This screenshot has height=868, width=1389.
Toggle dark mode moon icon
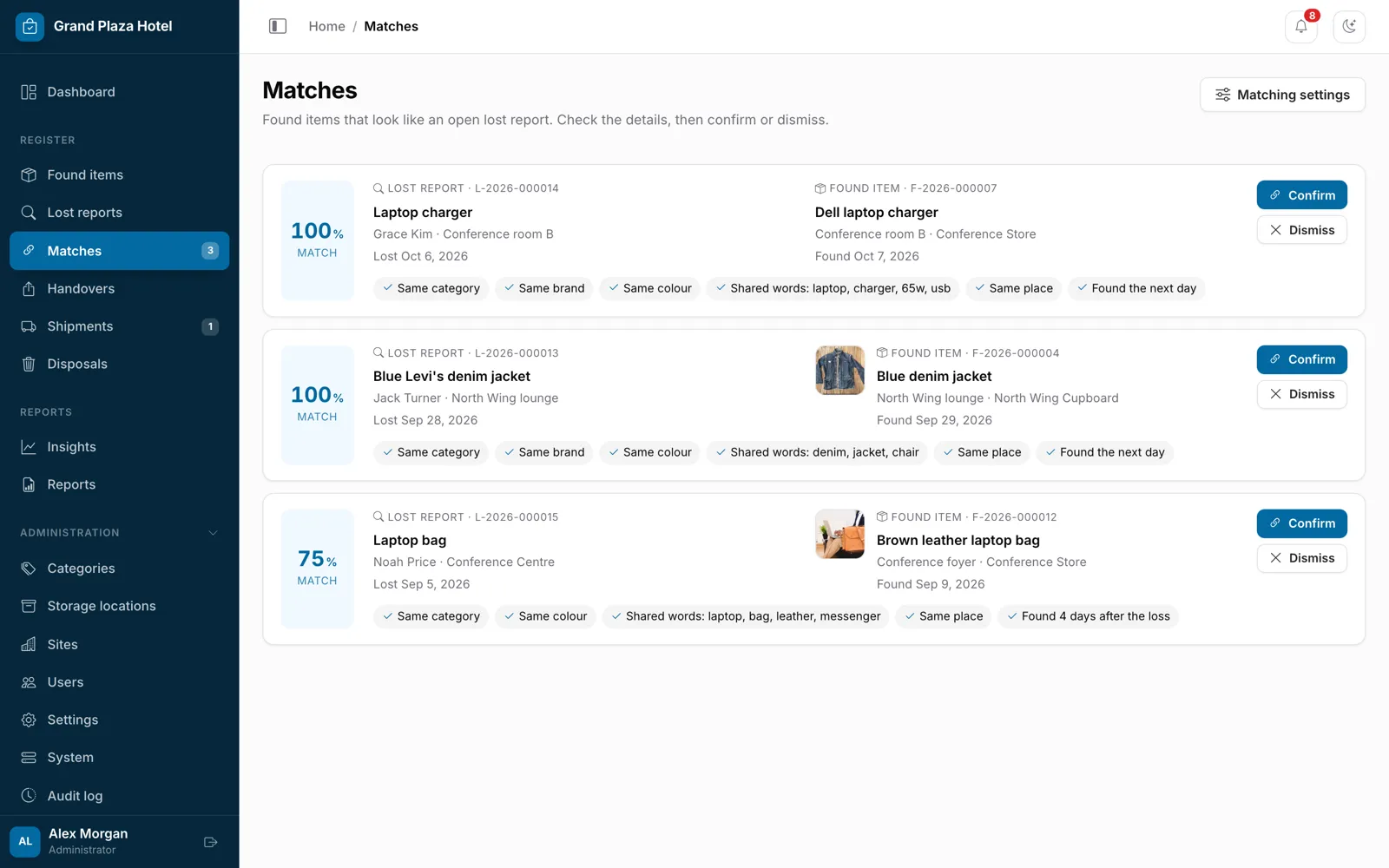(x=1349, y=26)
